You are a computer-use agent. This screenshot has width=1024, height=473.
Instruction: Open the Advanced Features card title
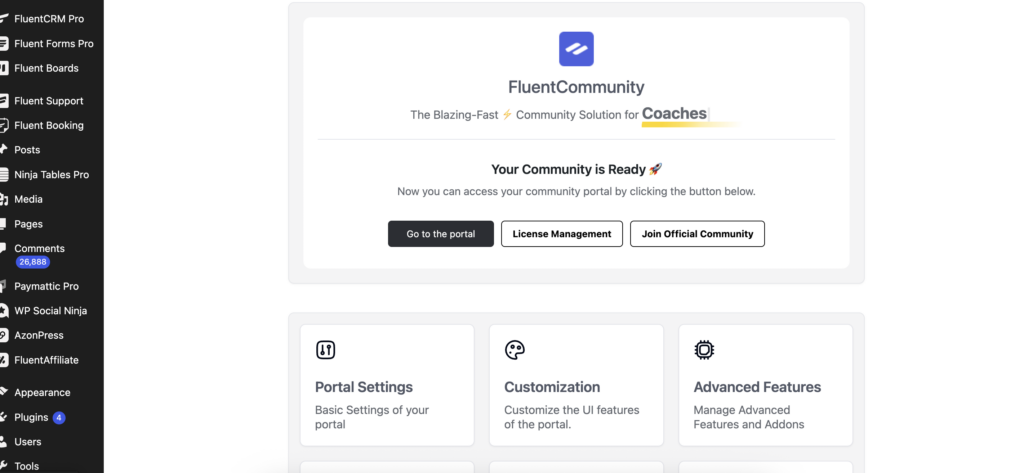757,387
